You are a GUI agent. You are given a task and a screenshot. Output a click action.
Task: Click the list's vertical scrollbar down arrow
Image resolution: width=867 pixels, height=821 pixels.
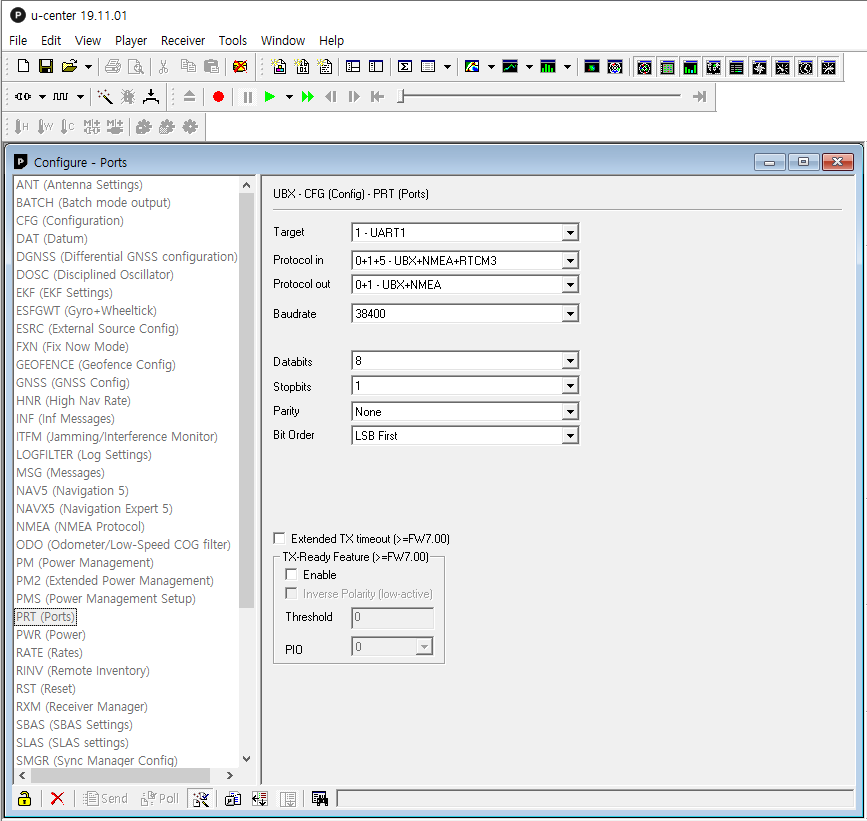click(247, 759)
